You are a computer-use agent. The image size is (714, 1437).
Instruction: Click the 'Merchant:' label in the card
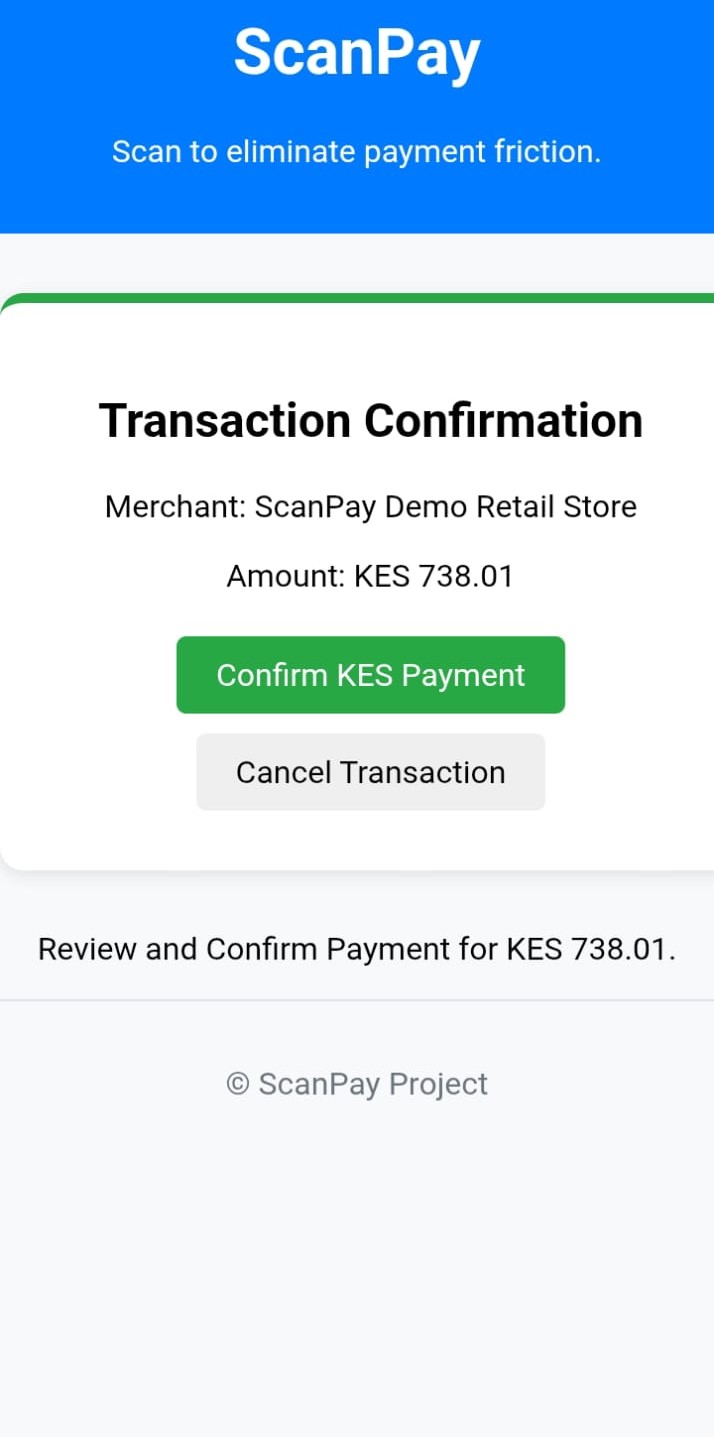[x=175, y=507]
